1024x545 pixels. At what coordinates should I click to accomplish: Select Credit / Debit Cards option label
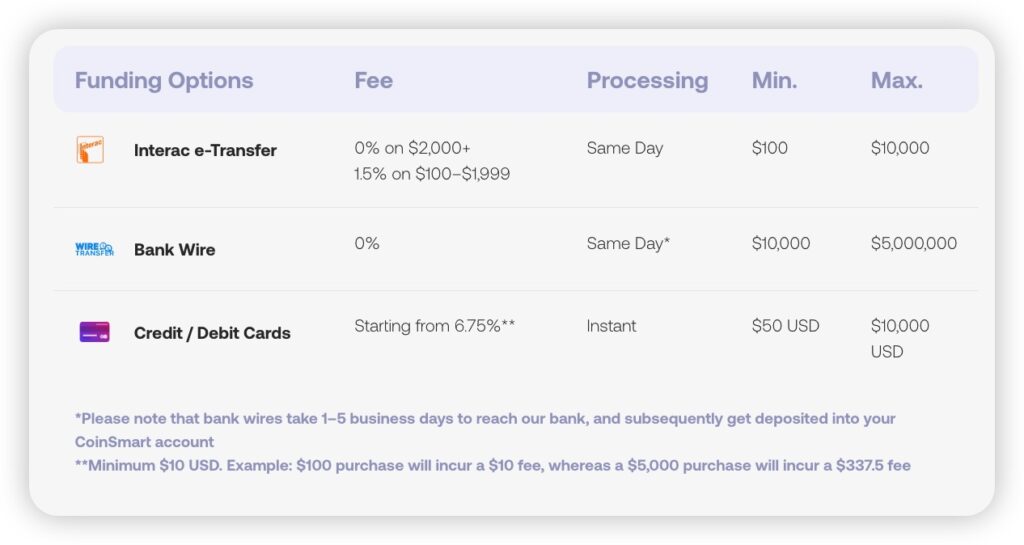point(212,333)
